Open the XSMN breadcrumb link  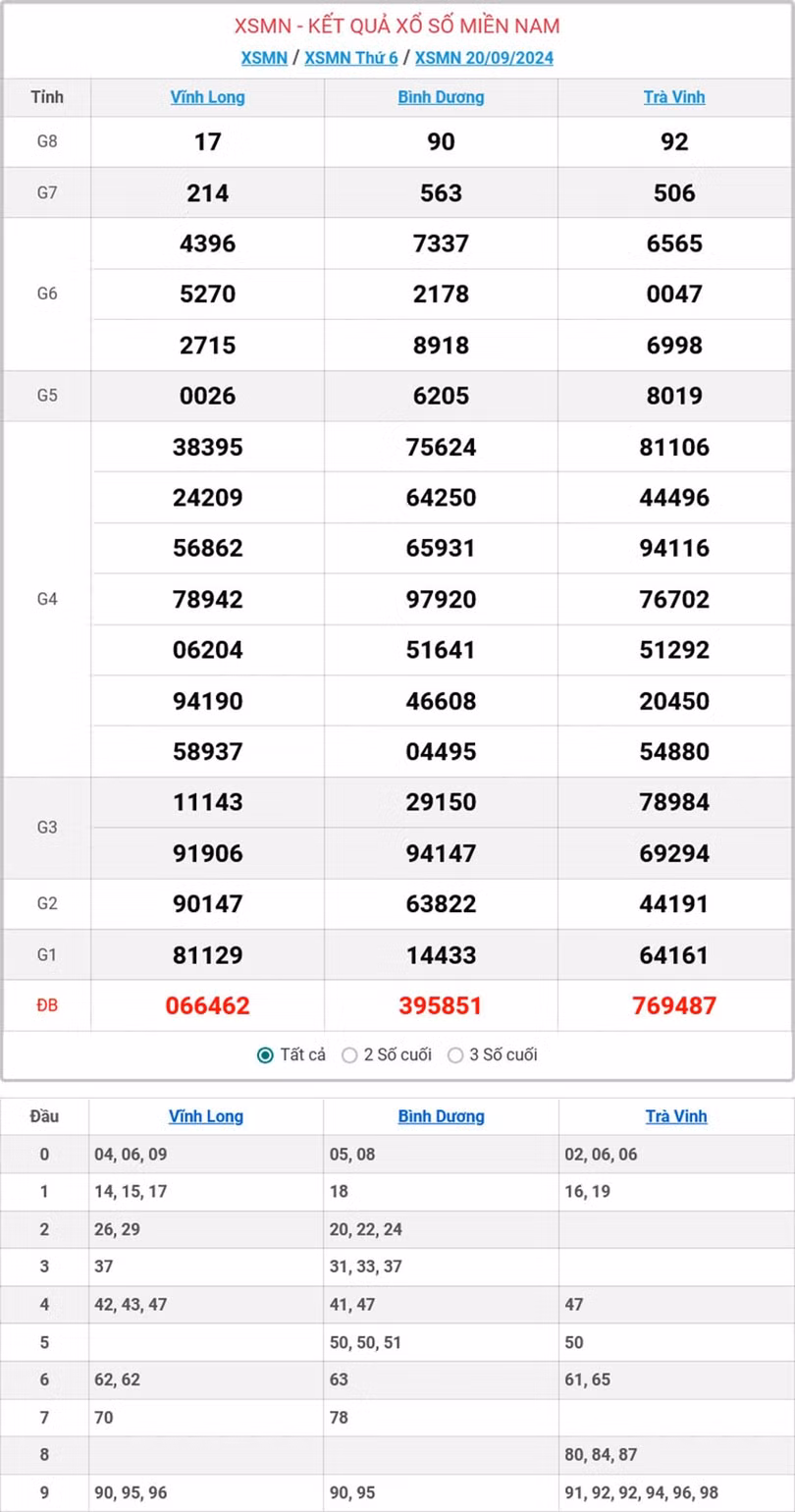264,58
